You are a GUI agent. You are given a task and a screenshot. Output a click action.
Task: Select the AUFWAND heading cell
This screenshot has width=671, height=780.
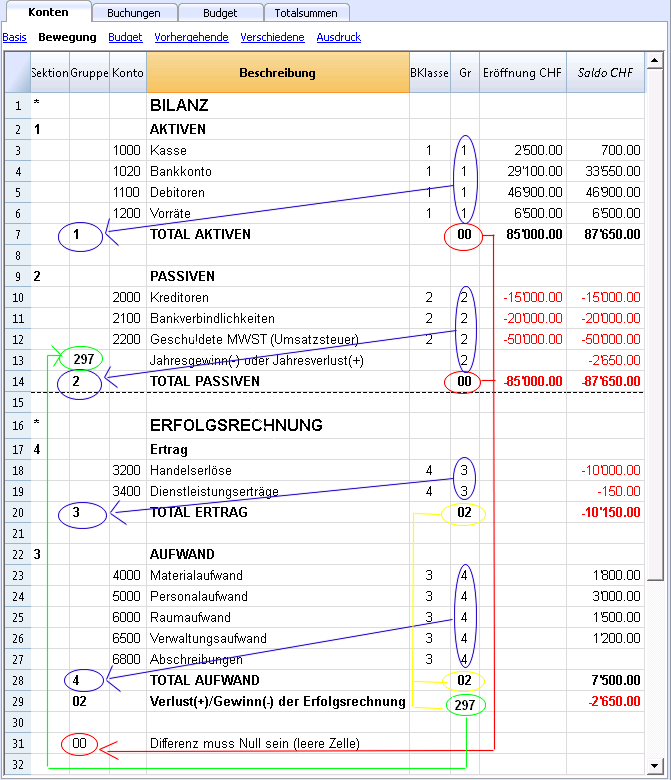(x=278, y=554)
